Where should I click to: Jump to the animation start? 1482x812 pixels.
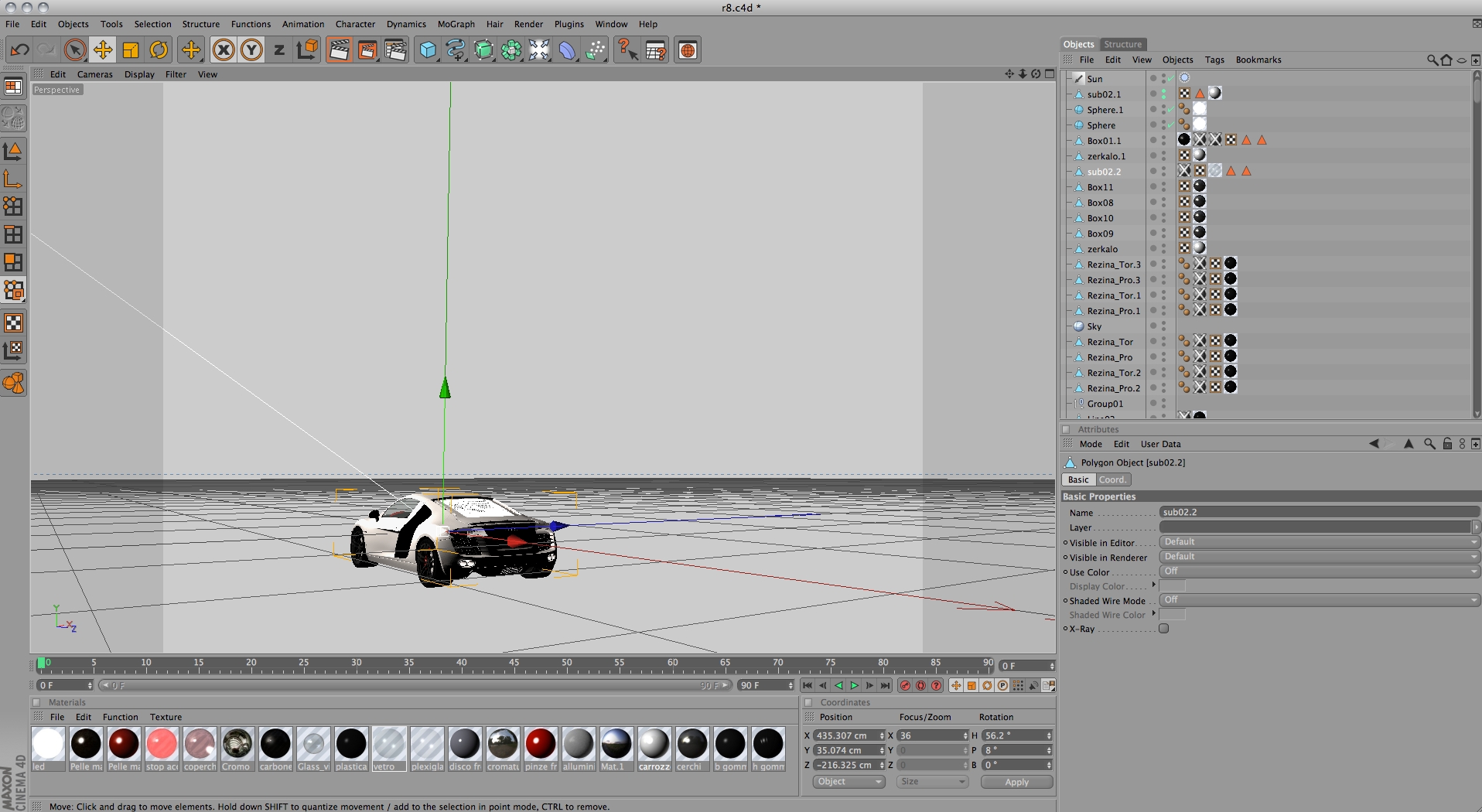coord(808,686)
